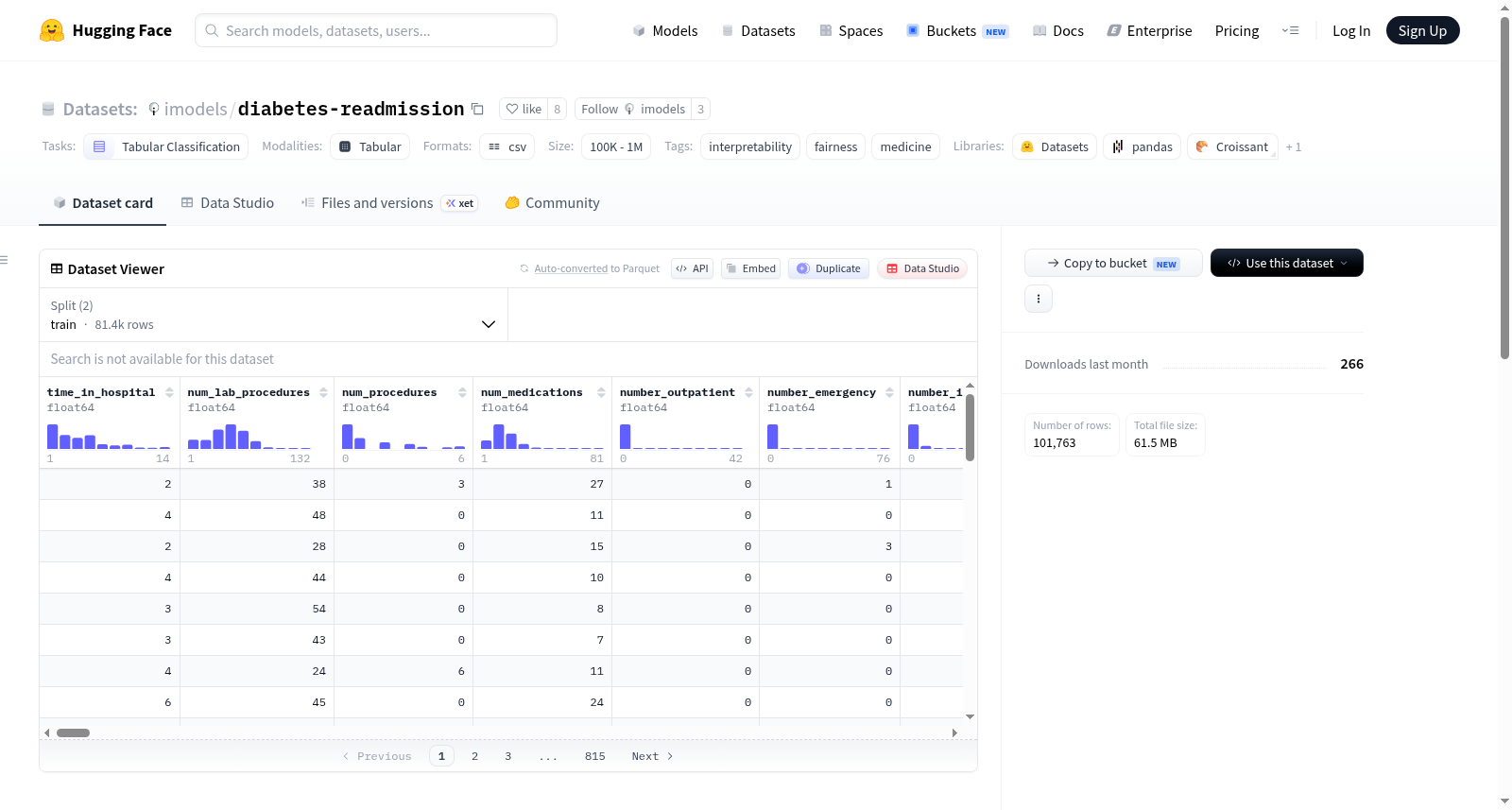
Task: Open the extra navigation menu dropdown
Action: 1290,30
